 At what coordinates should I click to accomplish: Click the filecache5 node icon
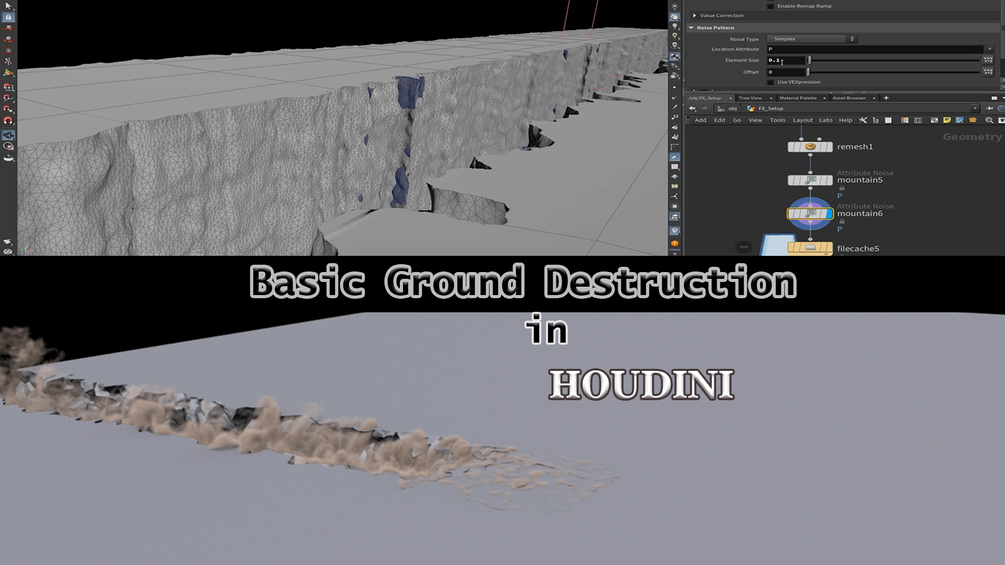point(810,247)
